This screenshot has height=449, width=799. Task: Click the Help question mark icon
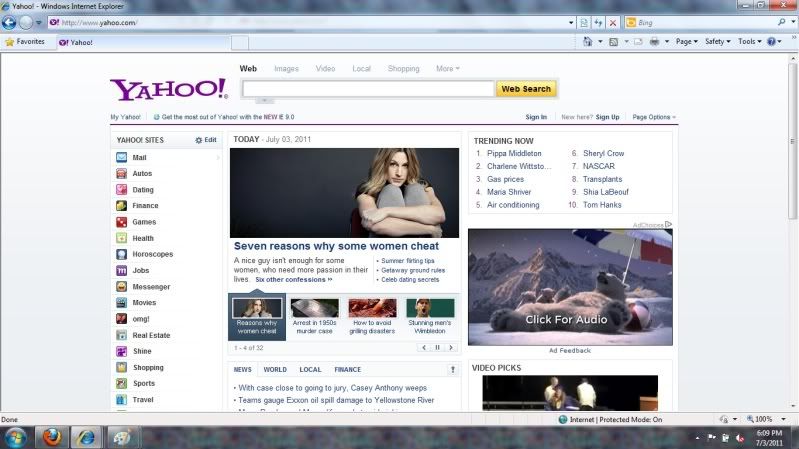pos(771,42)
